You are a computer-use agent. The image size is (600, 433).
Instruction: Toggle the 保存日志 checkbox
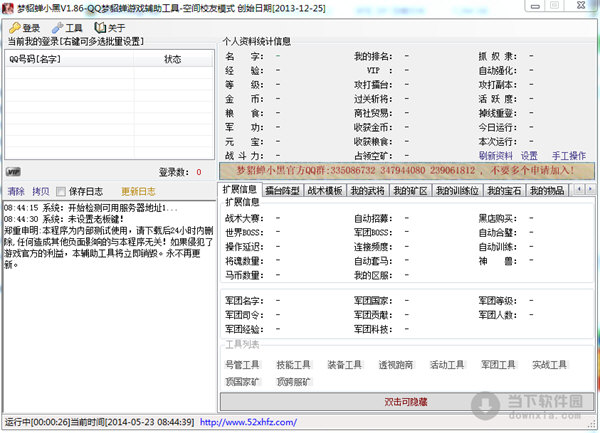click(61, 191)
